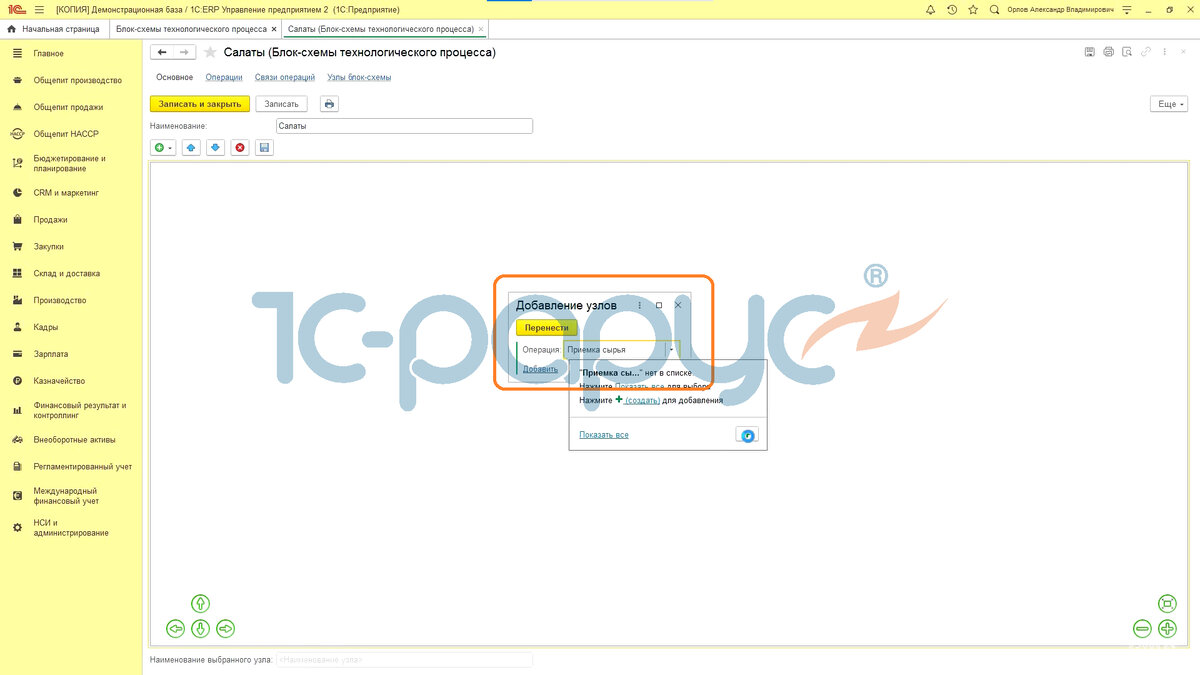Open the history clock icon
This screenshot has width=1200, height=675.
952,9
